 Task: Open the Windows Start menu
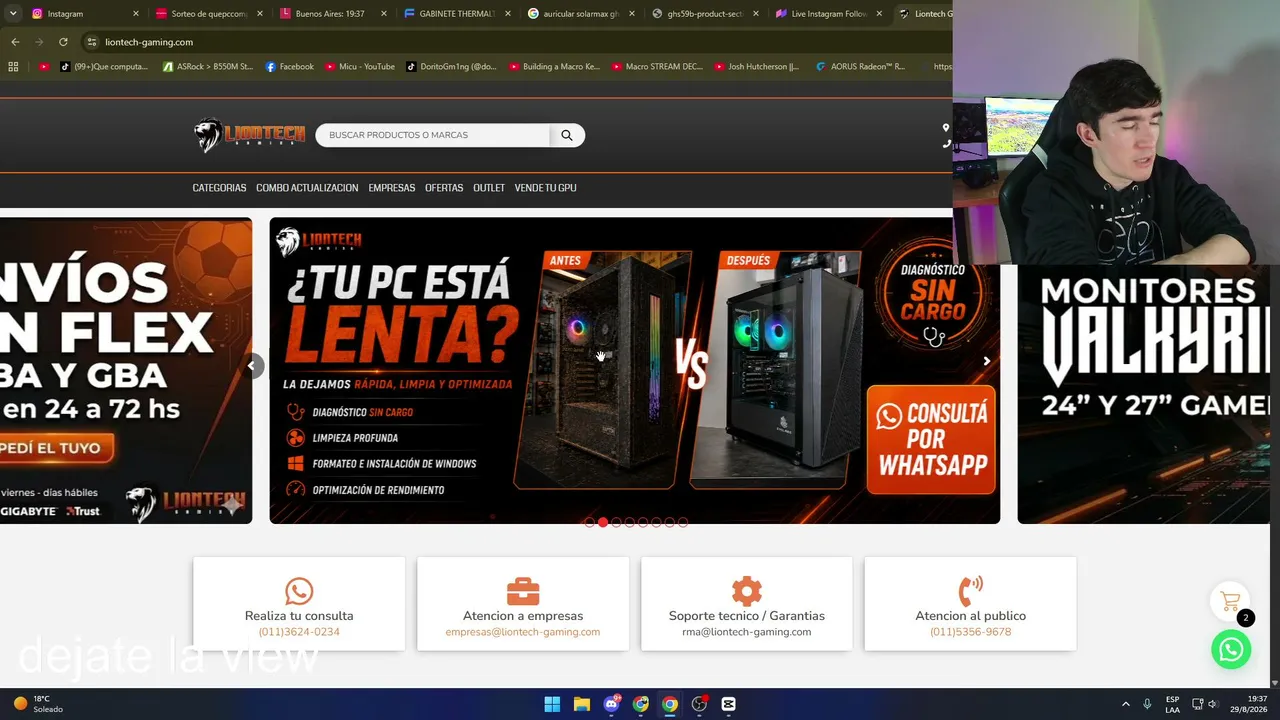point(552,704)
